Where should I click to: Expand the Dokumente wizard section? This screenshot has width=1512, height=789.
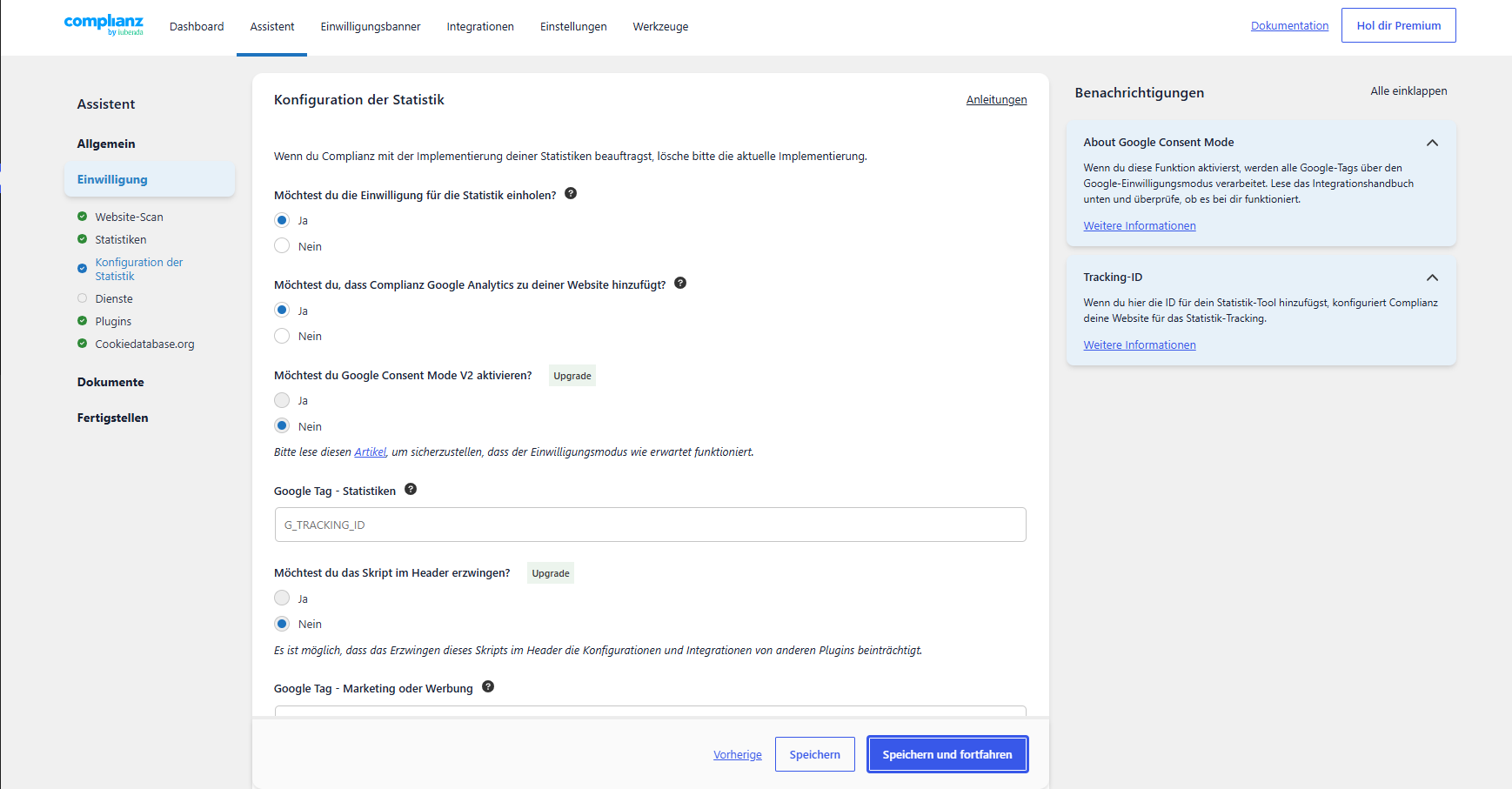click(110, 382)
